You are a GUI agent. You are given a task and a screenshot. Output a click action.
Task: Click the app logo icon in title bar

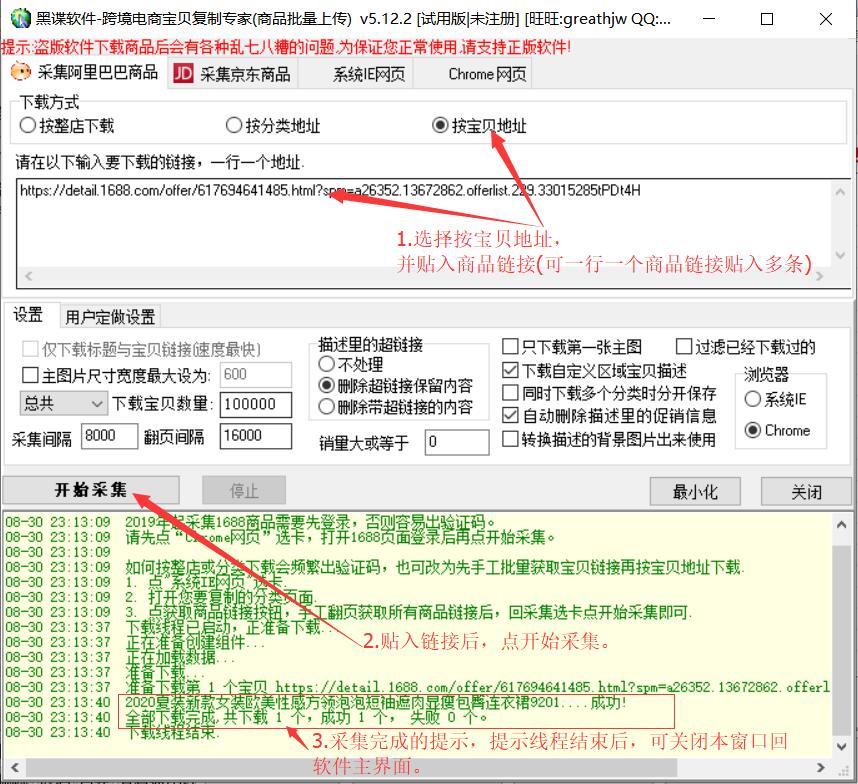20,19
